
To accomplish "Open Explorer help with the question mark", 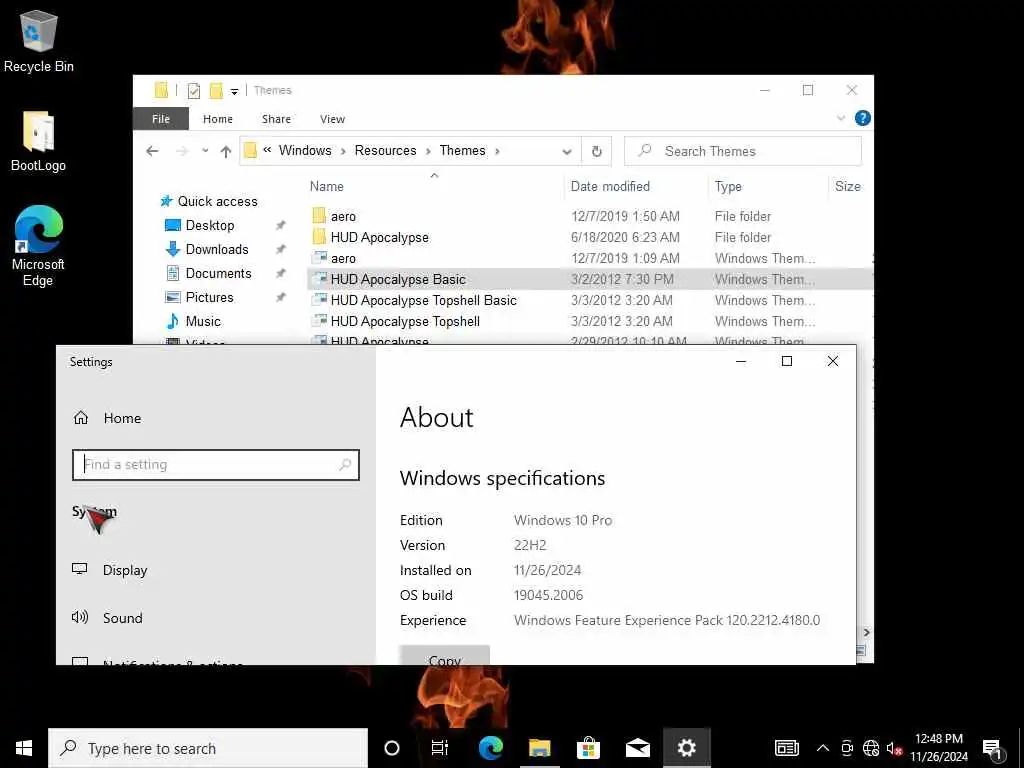I will point(863,118).
